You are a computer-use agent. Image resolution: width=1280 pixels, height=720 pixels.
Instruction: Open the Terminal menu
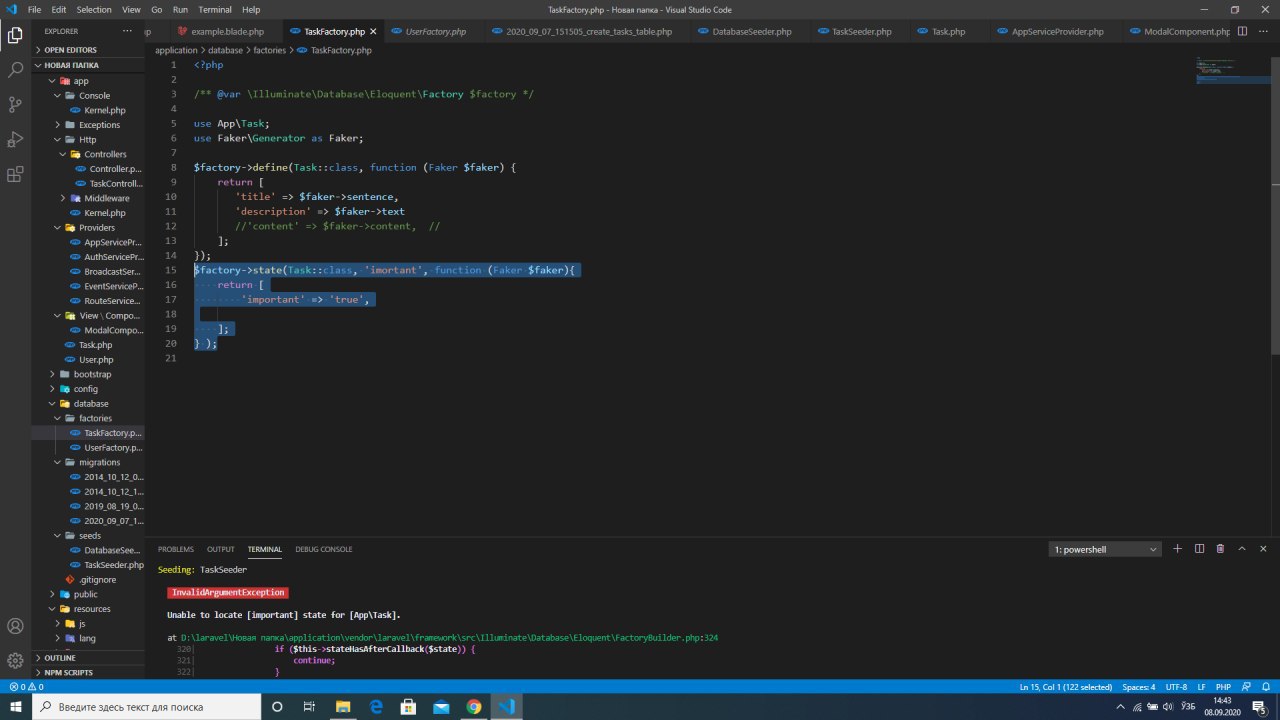[215, 9]
